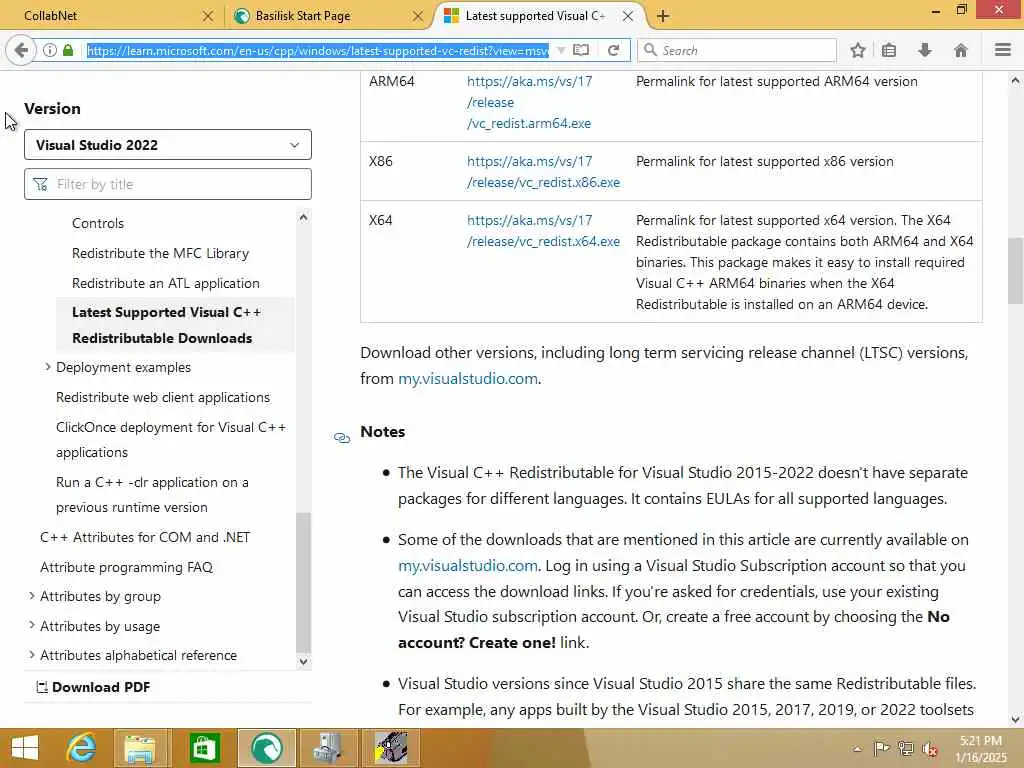Viewport: 1024px width, 768px height.
Task: Open the vc_redist.x64.exe permalink
Action: (543, 231)
